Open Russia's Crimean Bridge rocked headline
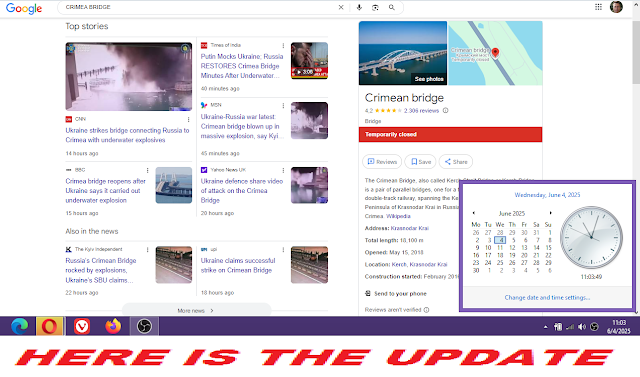 point(101,271)
